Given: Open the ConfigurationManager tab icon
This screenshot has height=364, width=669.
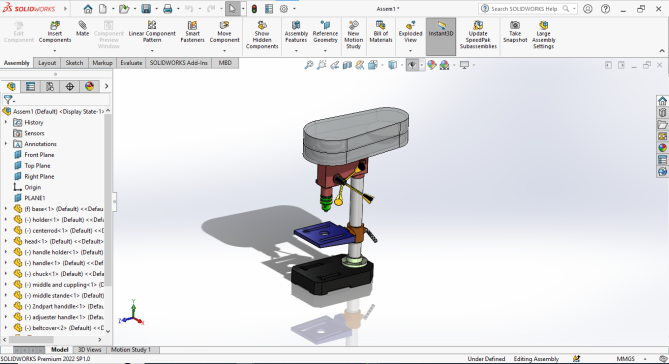Looking at the screenshot, I should pos(50,86).
